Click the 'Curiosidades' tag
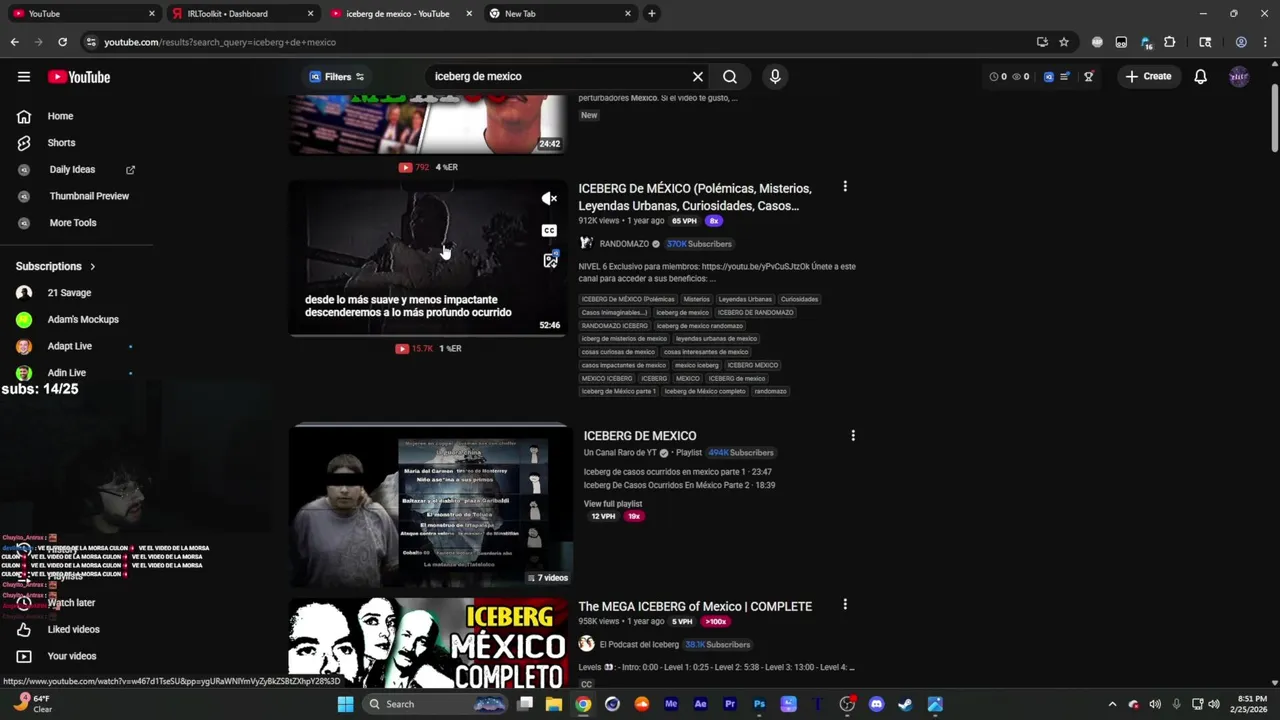 tap(799, 299)
